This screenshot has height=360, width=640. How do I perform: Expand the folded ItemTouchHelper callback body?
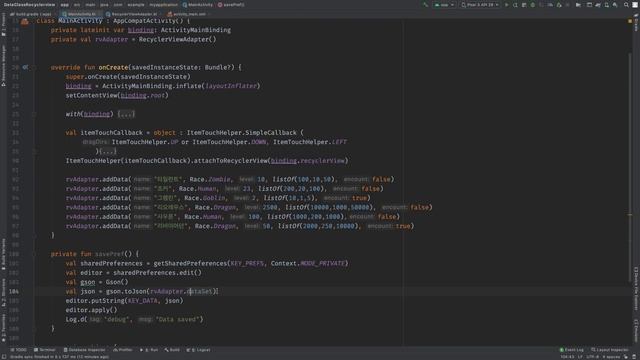point(108,151)
